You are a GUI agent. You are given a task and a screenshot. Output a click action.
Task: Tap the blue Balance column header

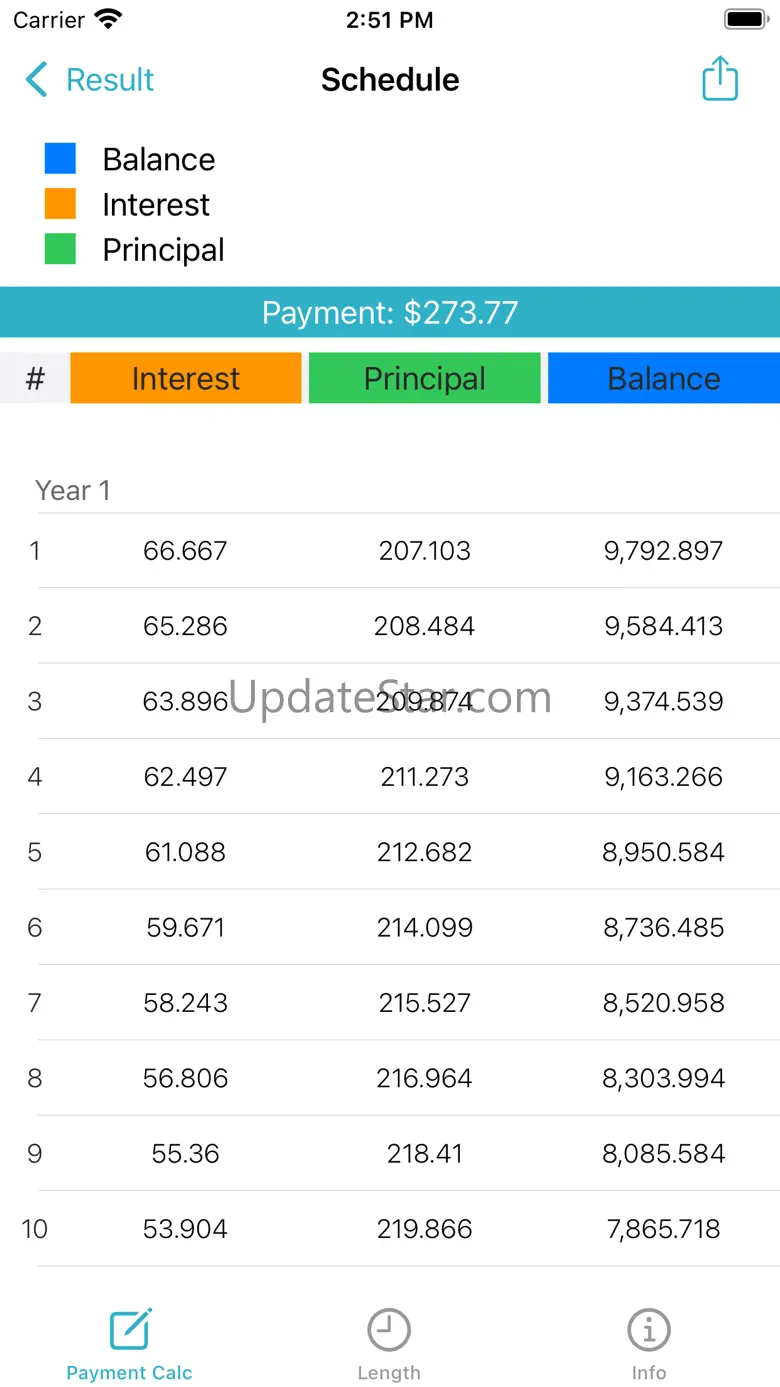tap(664, 378)
